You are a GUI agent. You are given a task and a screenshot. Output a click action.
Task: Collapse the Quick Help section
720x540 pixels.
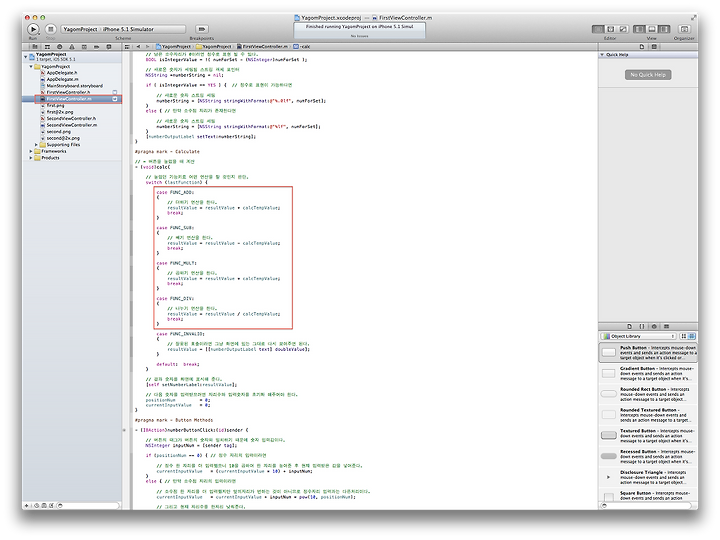pos(602,55)
